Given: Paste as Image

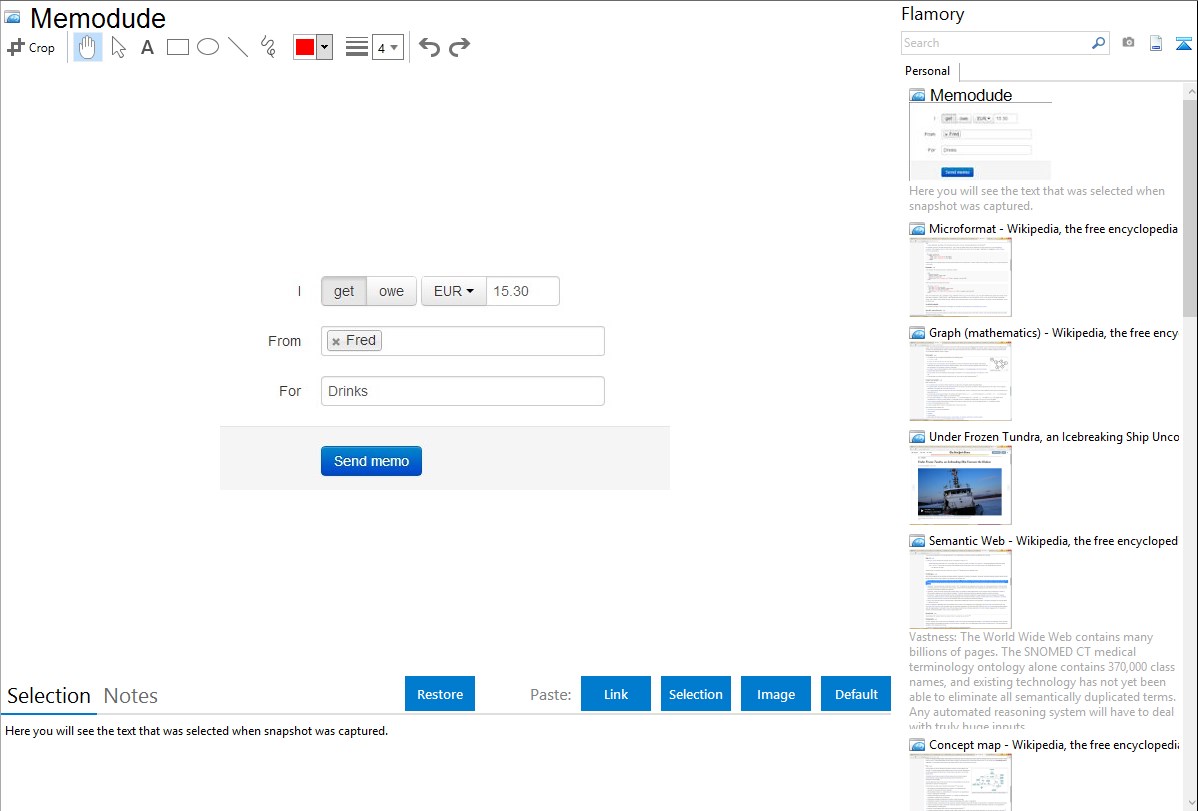Looking at the screenshot, I should coord(776,694).
